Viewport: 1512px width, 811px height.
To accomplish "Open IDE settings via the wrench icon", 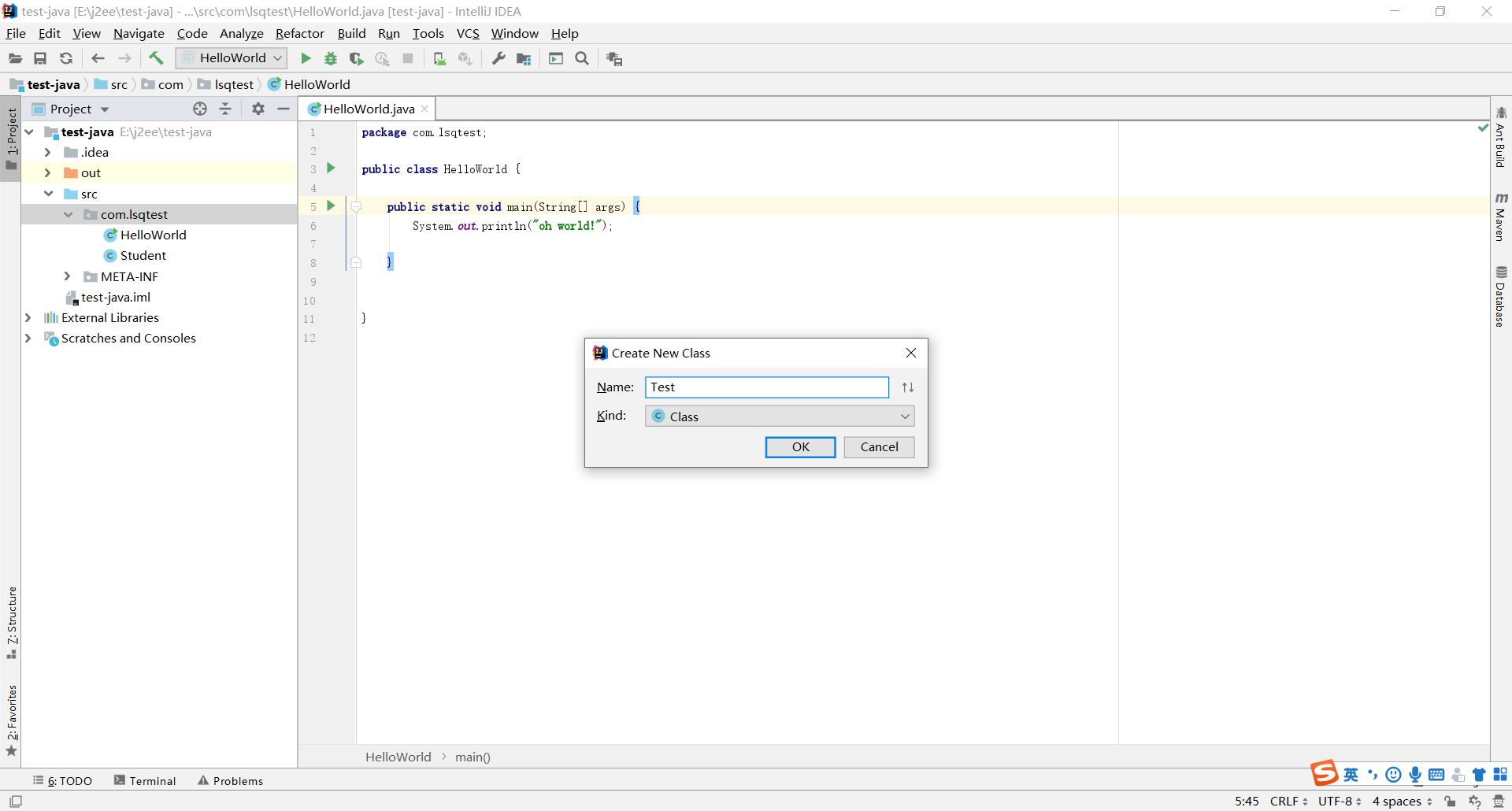I will click(x=498, y=58).
